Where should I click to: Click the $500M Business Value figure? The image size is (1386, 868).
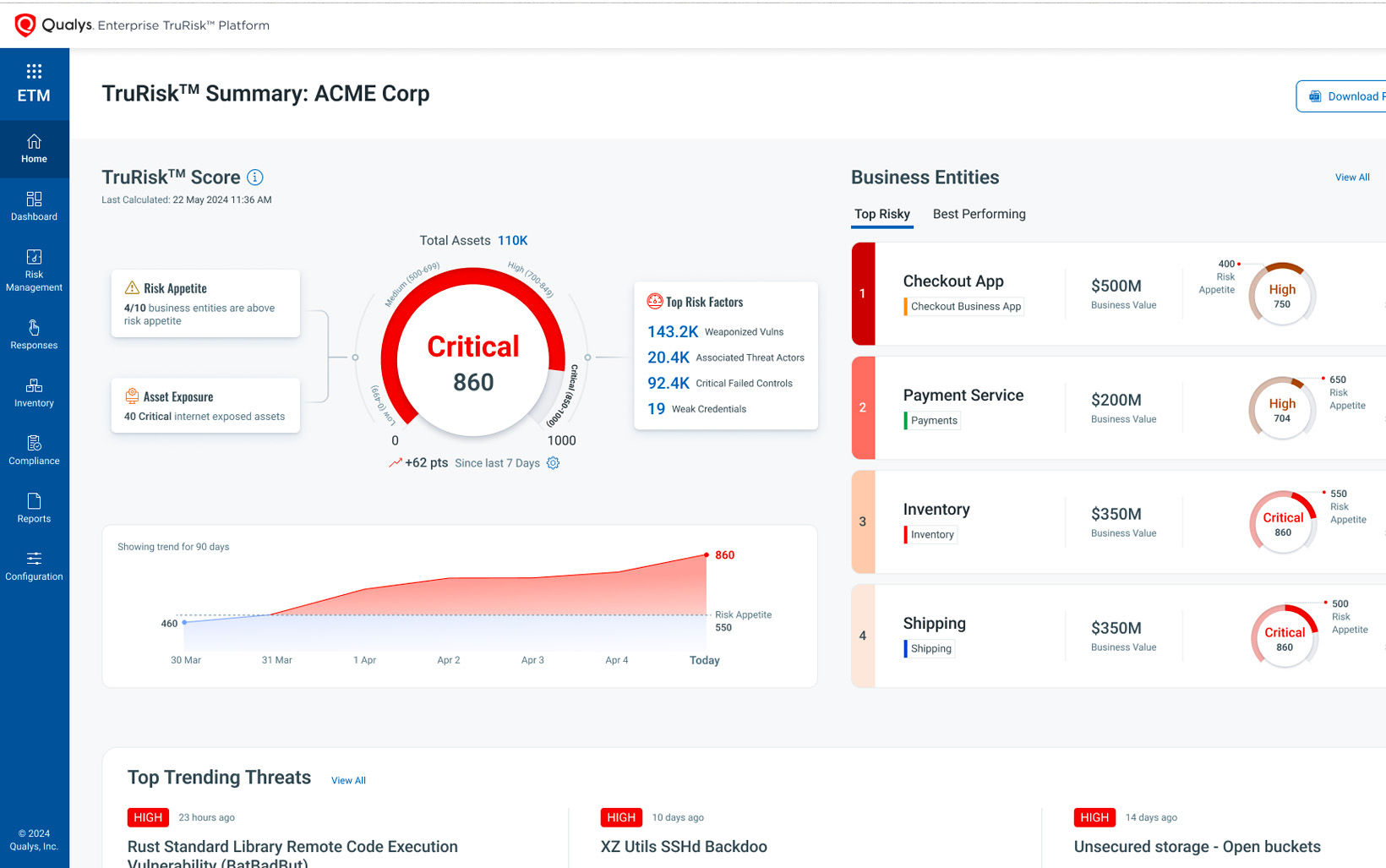(1116, 286)
